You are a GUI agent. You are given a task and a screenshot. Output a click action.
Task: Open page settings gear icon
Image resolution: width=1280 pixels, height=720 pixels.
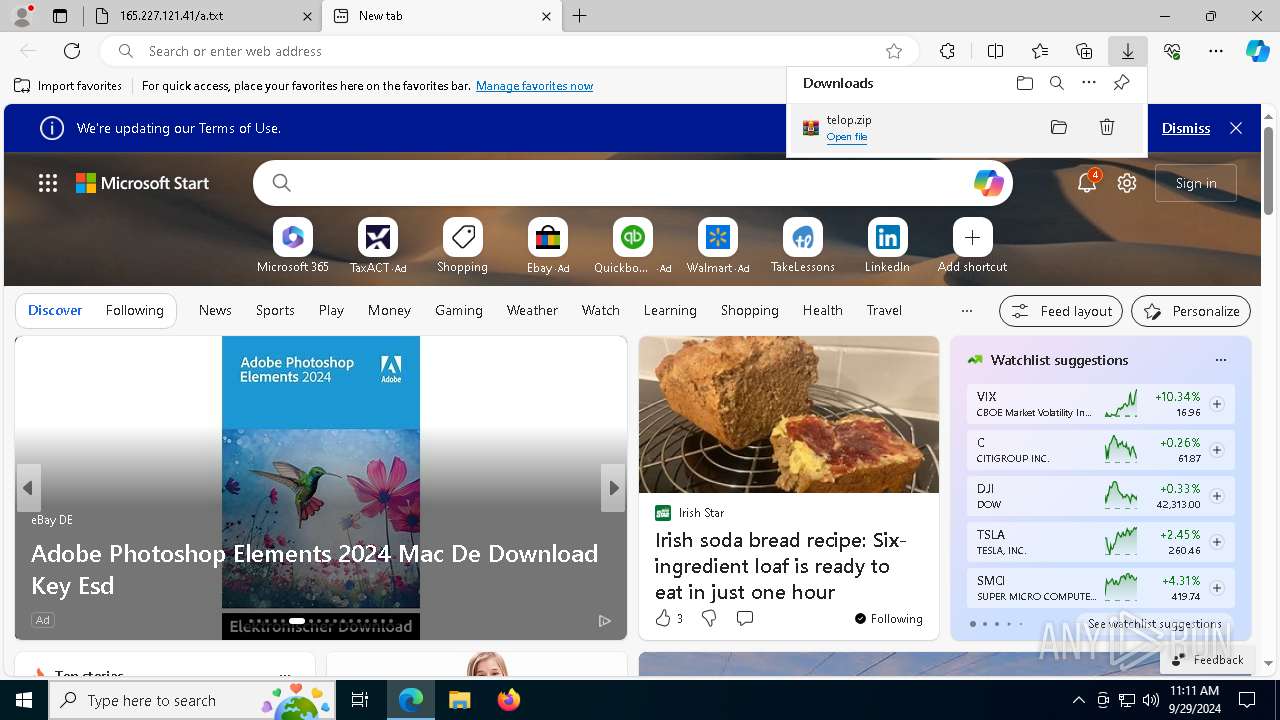click(1127, 183)
